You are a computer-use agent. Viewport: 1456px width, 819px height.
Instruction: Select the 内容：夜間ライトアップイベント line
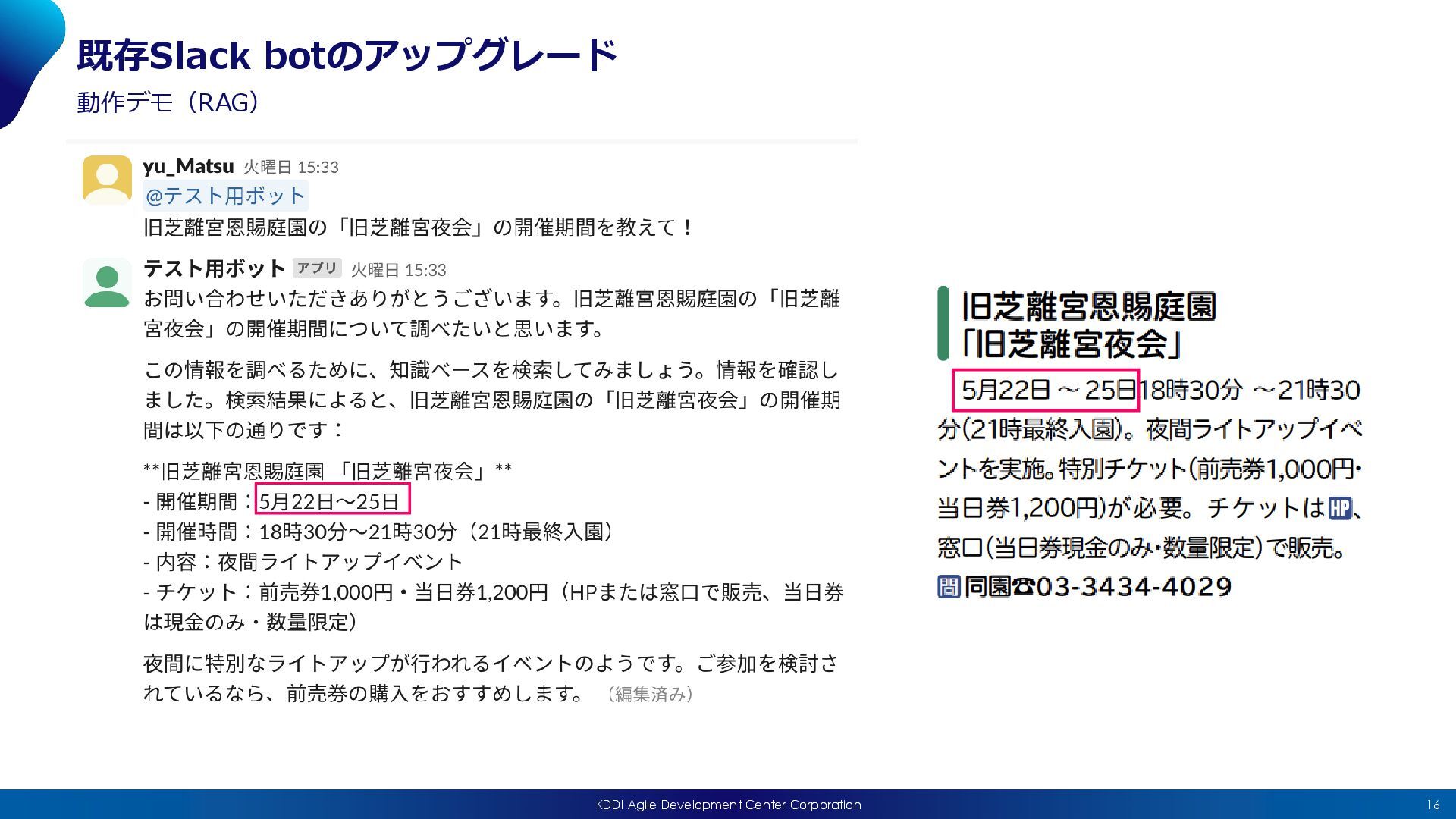pyautogui.click(x=303, y=563)
